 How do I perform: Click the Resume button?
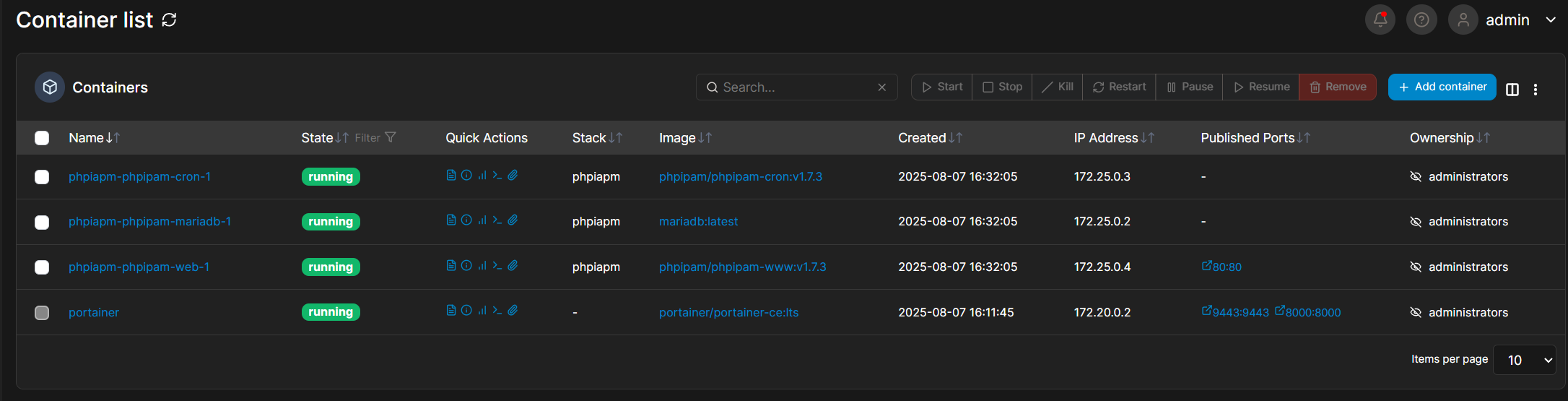pyautogui.click(x=1261, y=87)
